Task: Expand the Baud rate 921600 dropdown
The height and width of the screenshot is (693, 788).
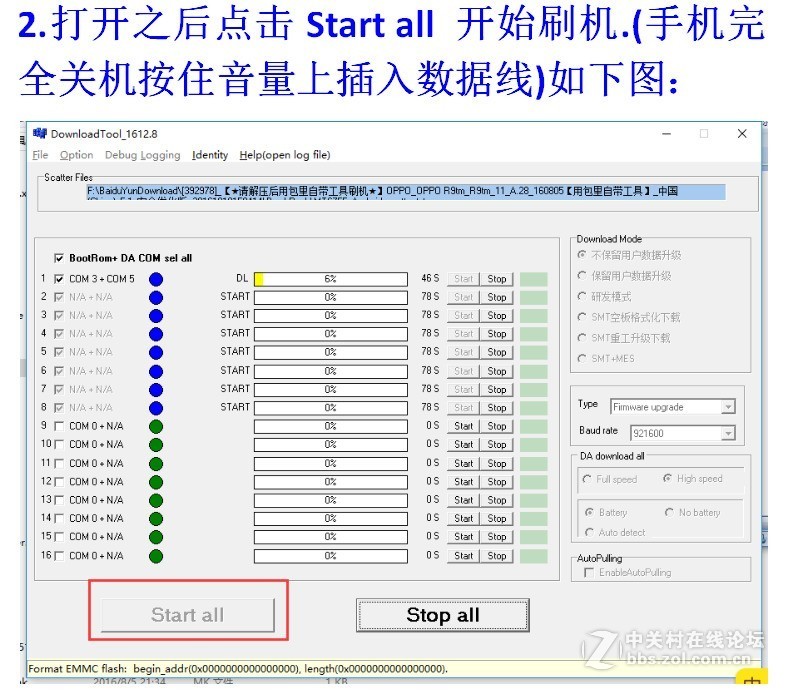Action: tap(728, 433)
